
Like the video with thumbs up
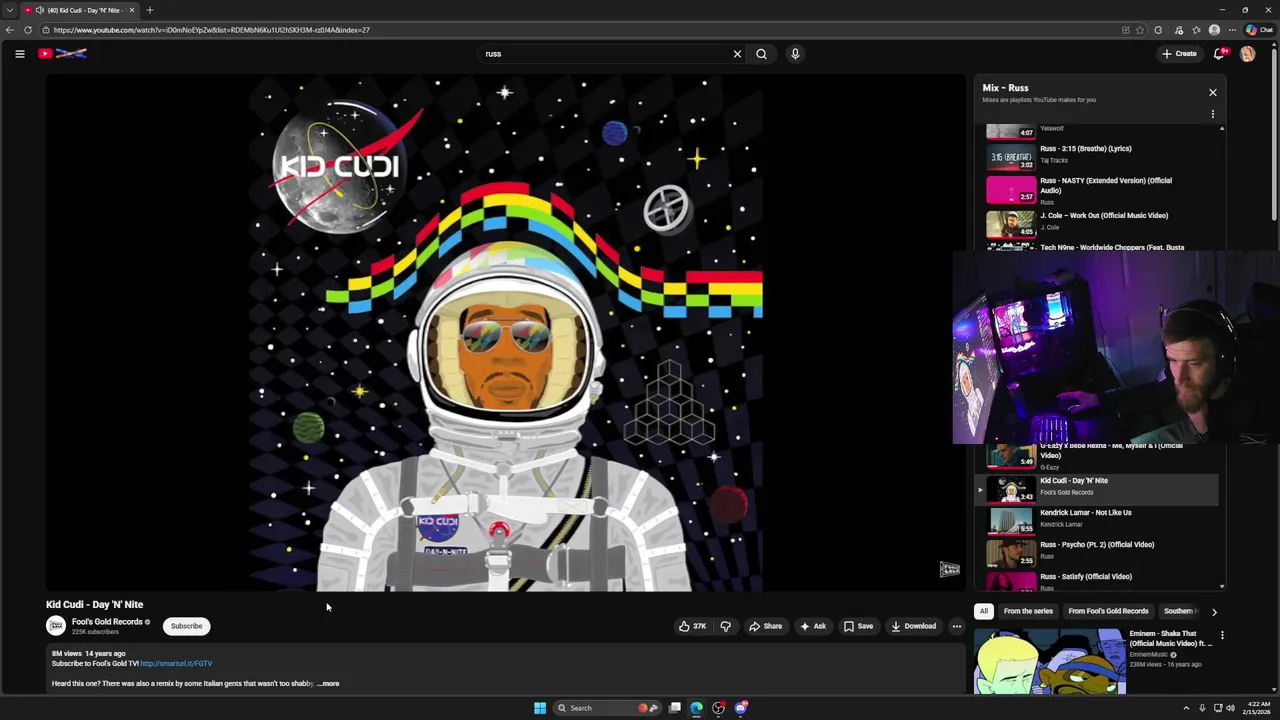(x=692, y=626)
